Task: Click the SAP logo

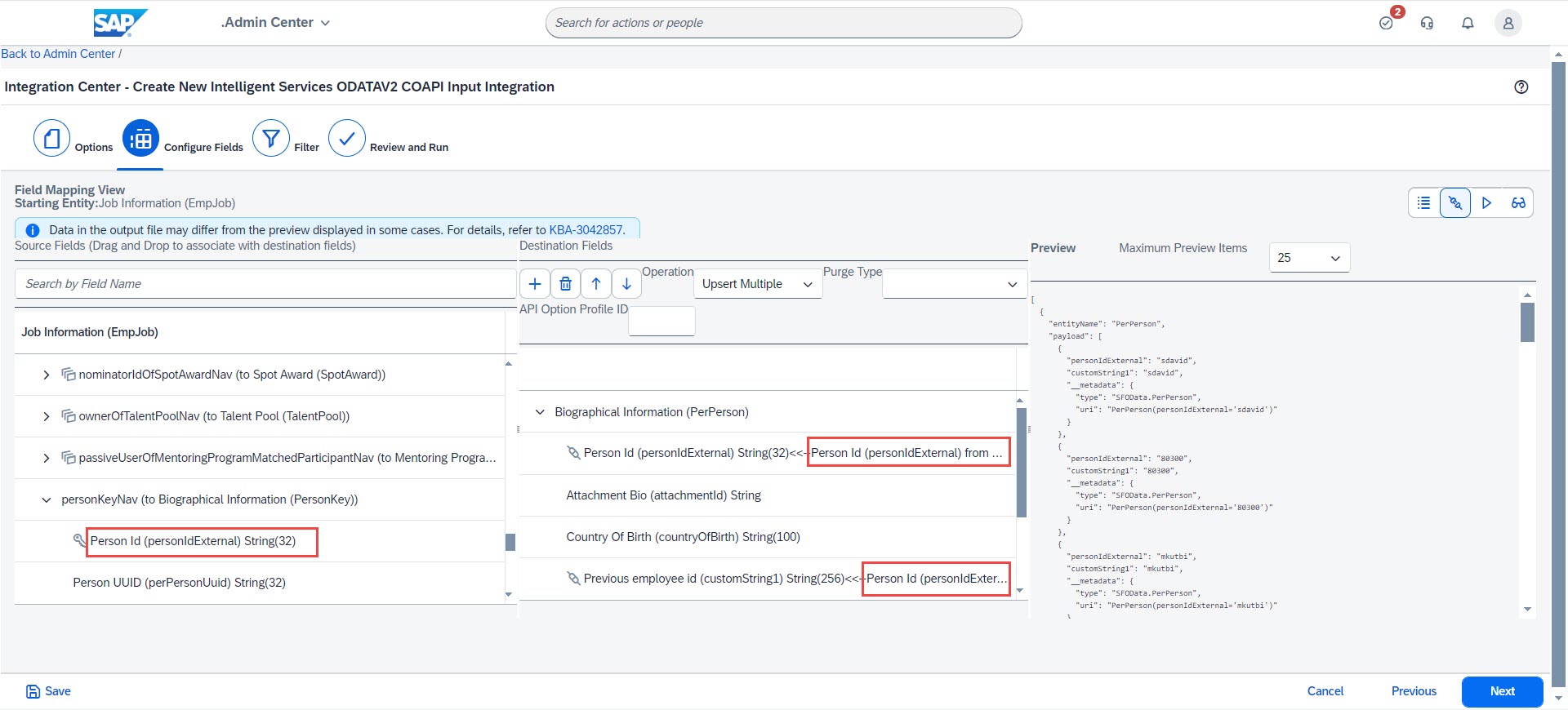Action: 120,23
